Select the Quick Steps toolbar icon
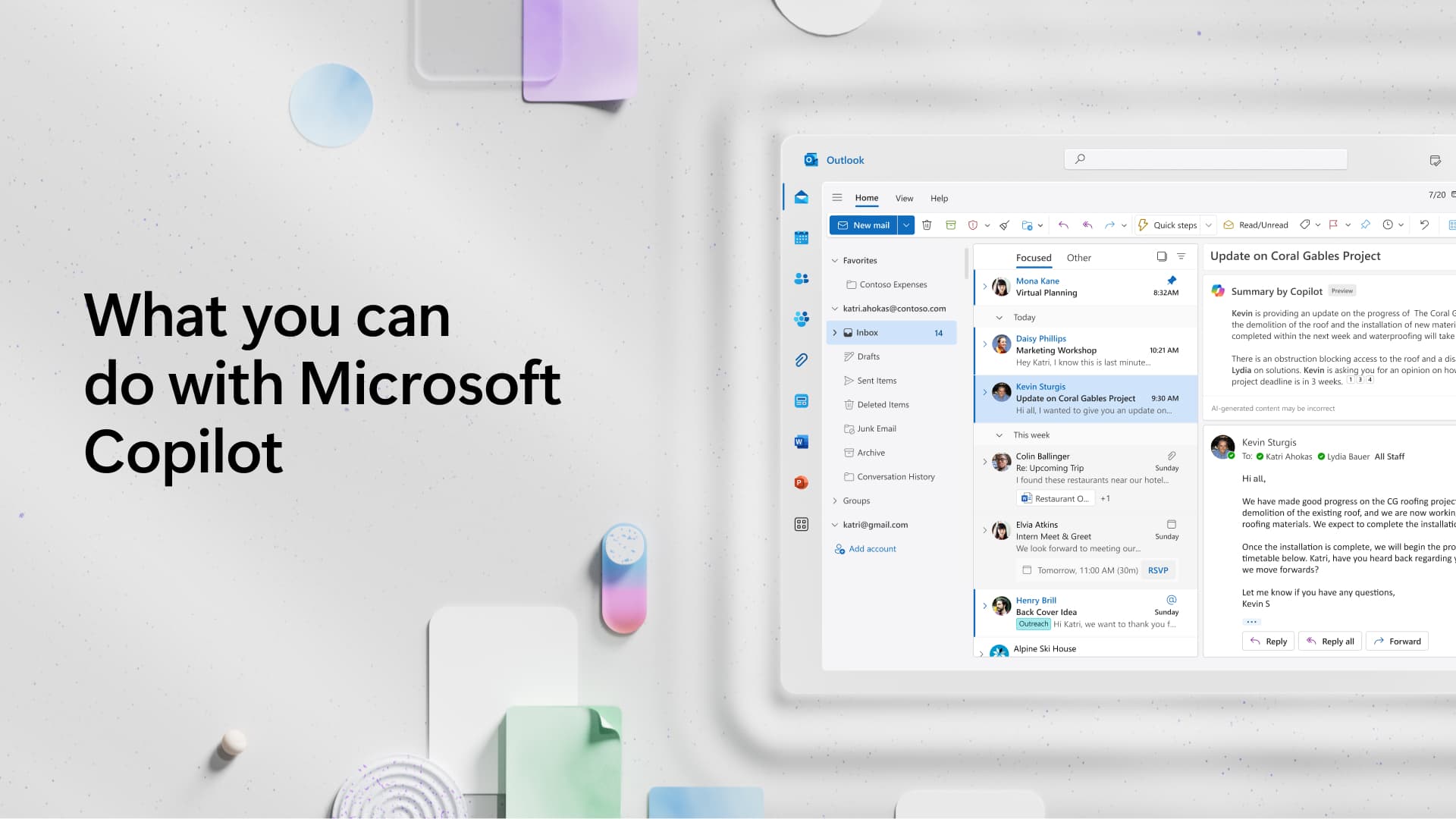Viewport: 1456px width, 819px height. pyautogui.click(x=1143, y=224)
